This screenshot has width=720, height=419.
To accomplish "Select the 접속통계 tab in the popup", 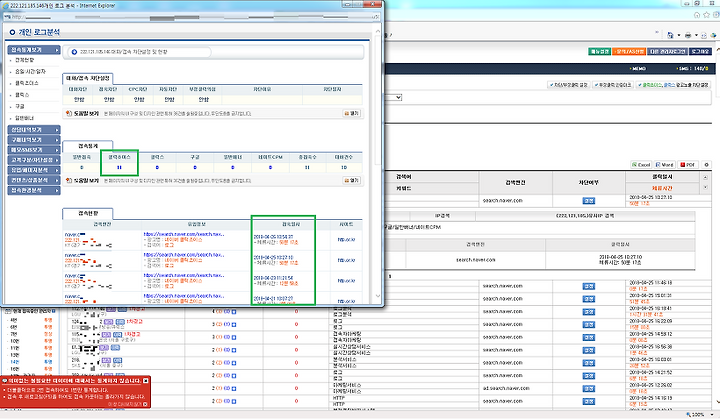I will [x=87, y=146].
